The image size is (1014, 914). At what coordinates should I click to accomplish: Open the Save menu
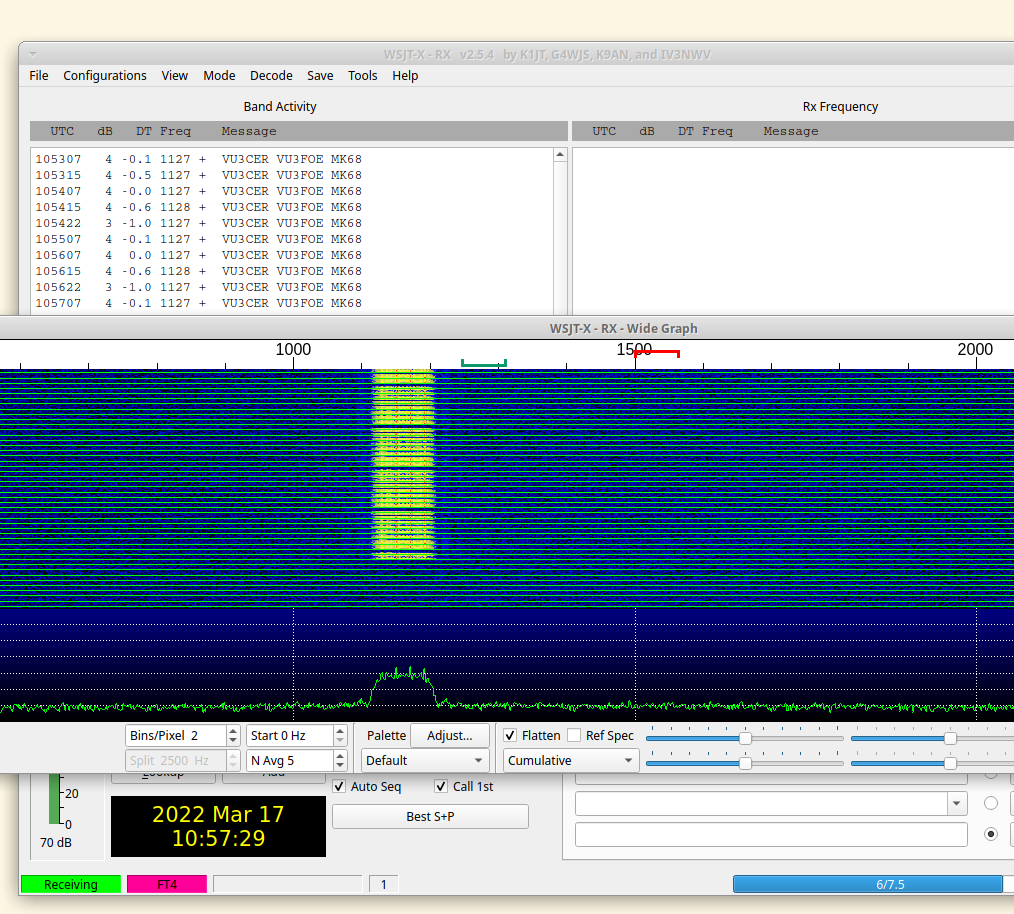click(320, 76)
